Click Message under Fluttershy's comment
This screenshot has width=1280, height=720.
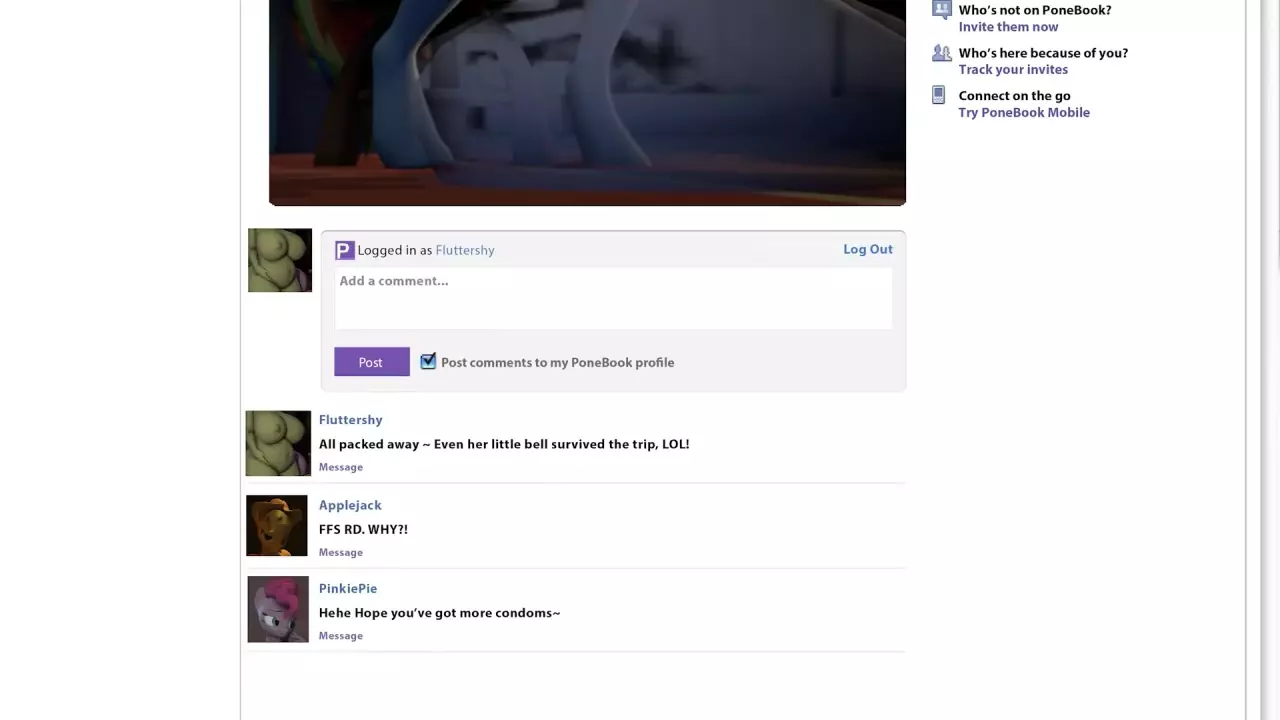point(341,467)
